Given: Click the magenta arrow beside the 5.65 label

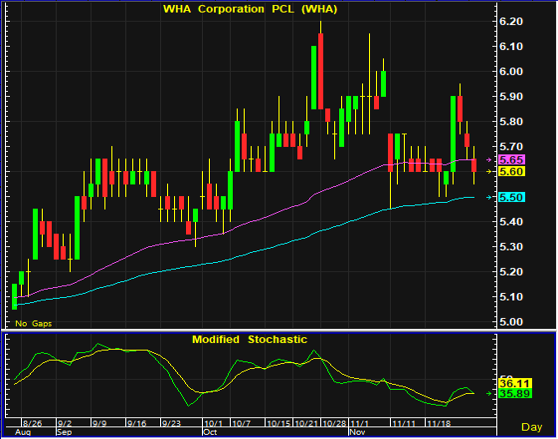Looking at the screenshot, I should point(489,160).
